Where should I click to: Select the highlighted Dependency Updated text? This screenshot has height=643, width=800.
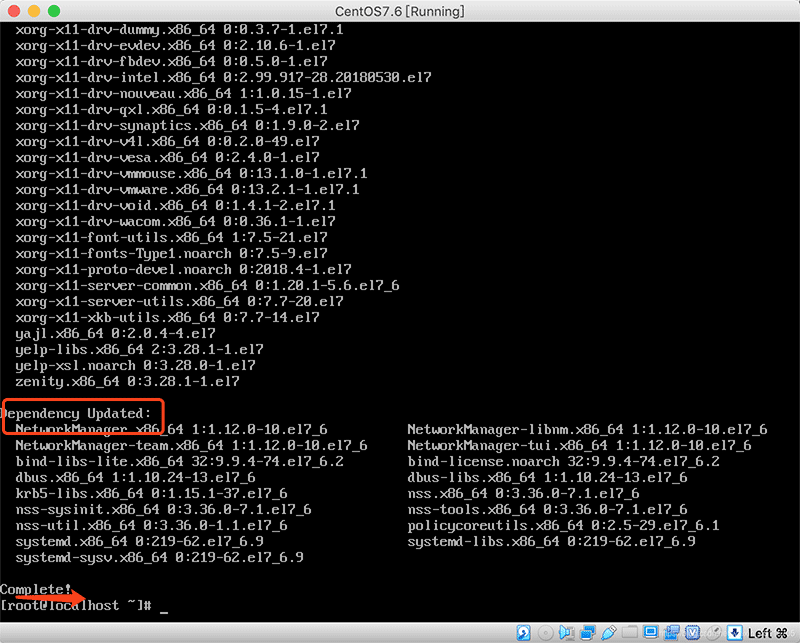click(x=80, y=413)
